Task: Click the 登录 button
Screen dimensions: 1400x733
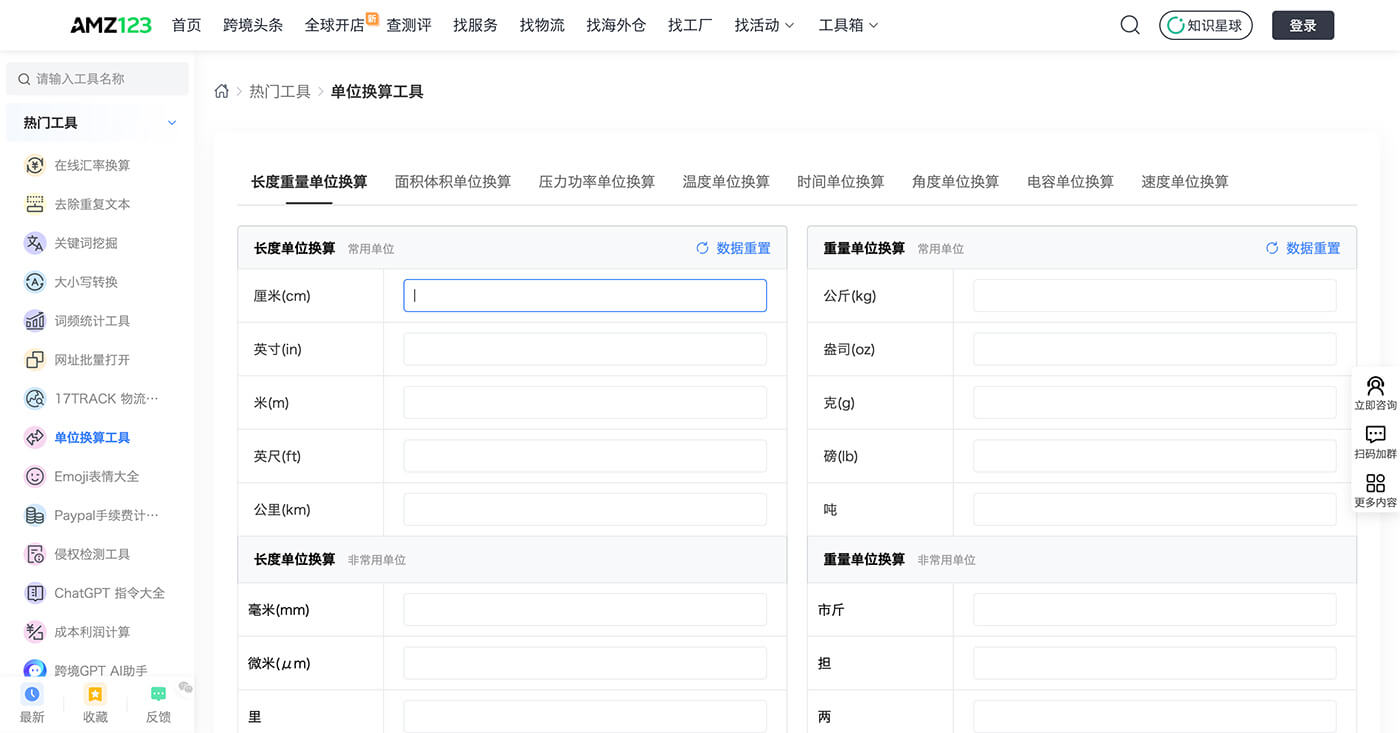Action: [1303, 25]
